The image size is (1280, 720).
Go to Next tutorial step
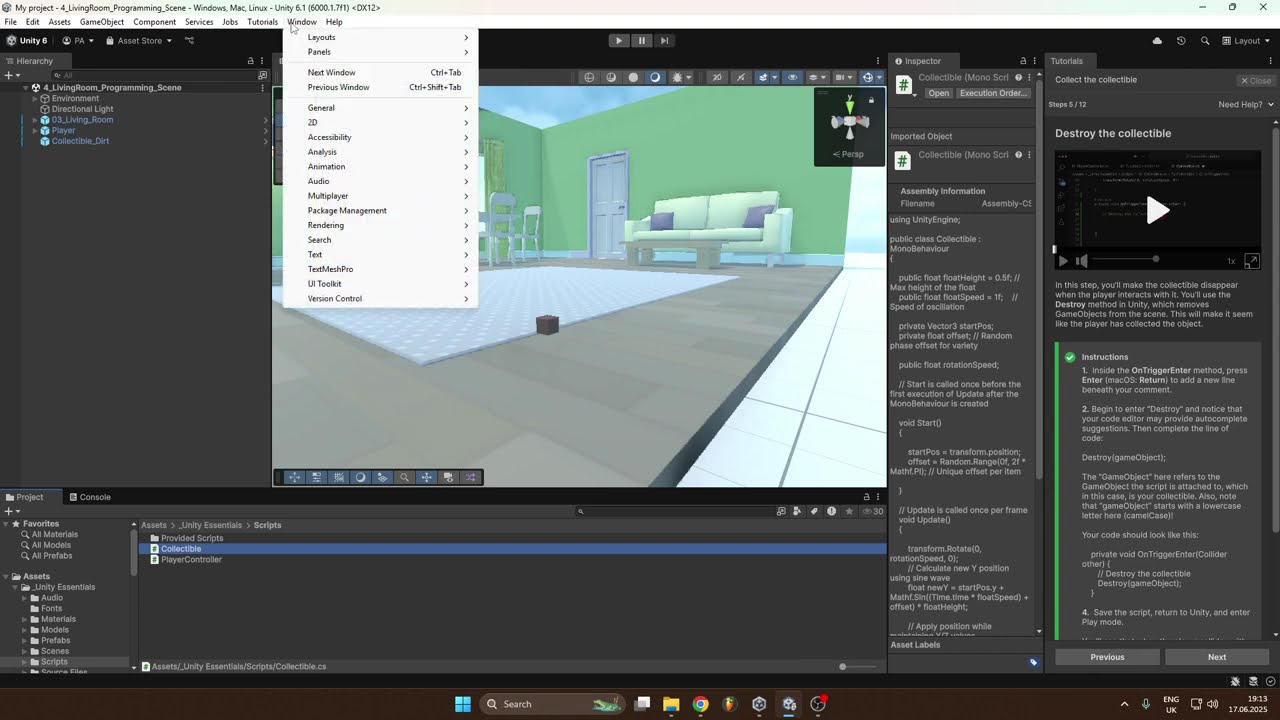(1217, 657)
